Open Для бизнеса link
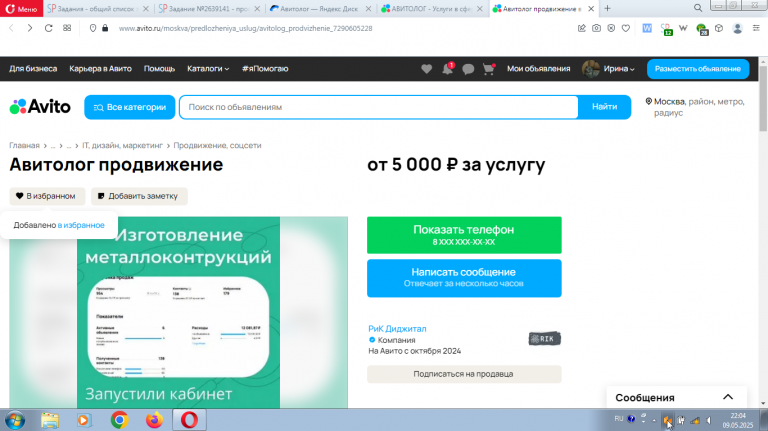 pos(33,69)
